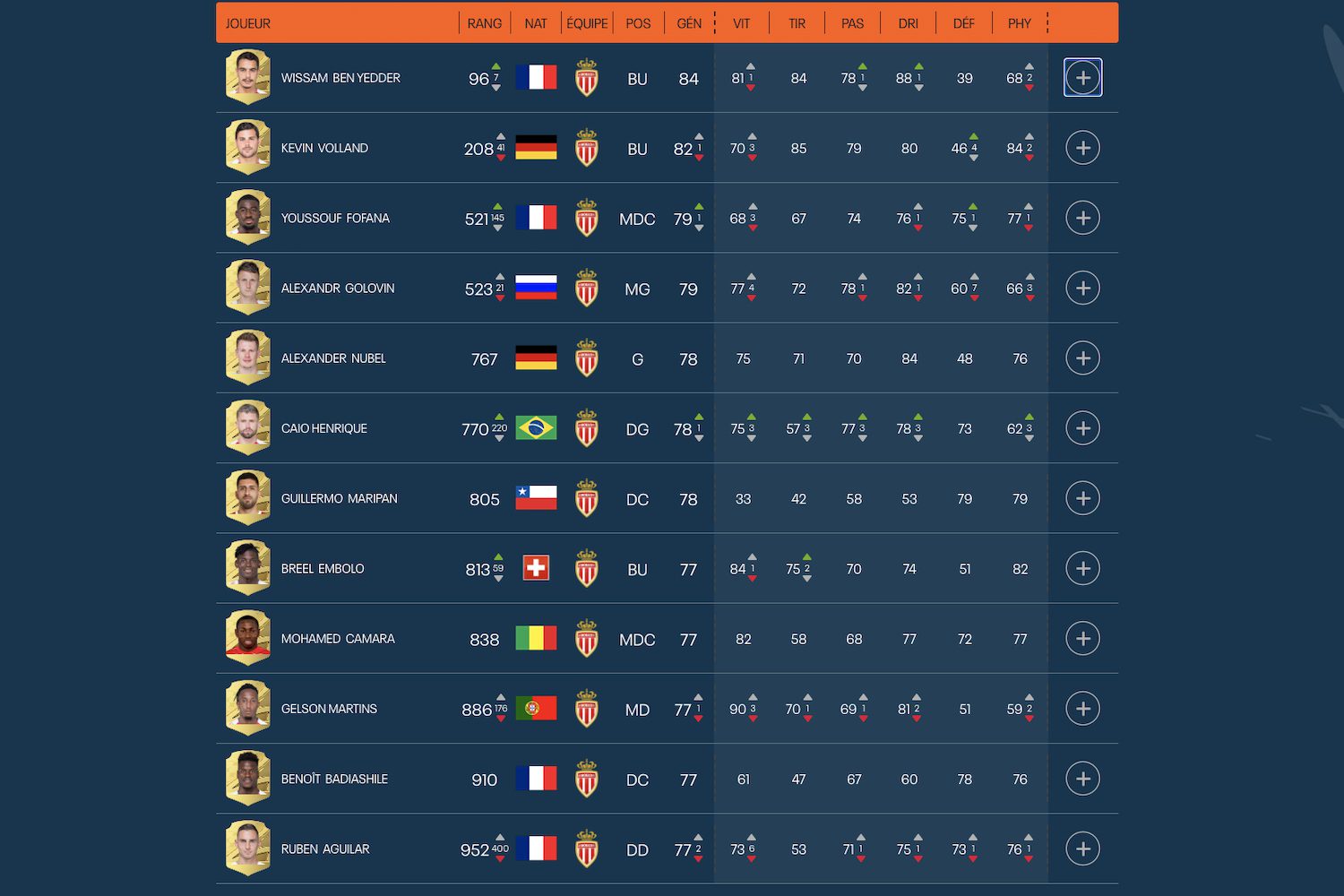Image resolution: width=1344 pixels, height=896 pixels.
Task: Sort players by GÉN column header
Action: pos(689,23)
